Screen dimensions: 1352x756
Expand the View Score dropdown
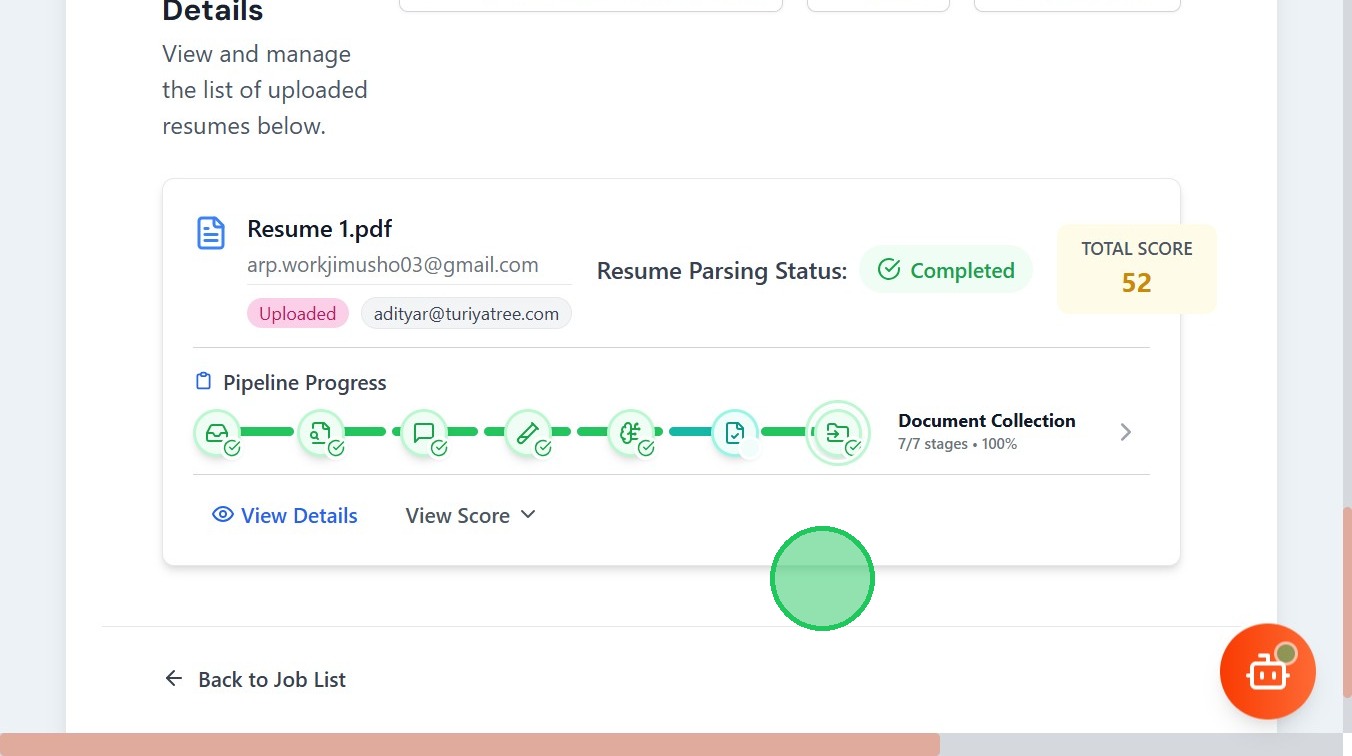[x=471, y=515]
